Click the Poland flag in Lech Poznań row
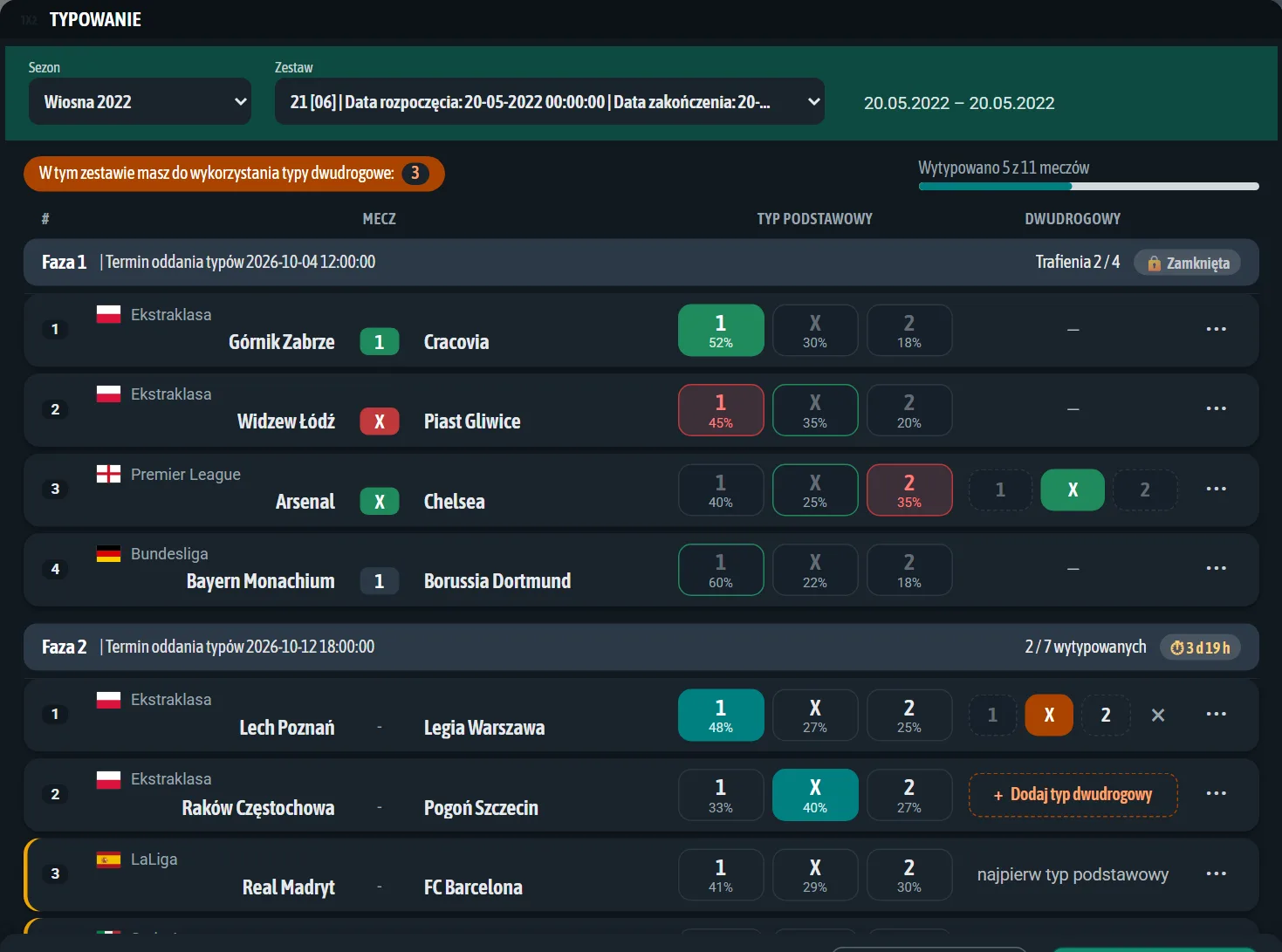Image resolution: width=1282 pixels, height=952 pixels. (108, 699)
